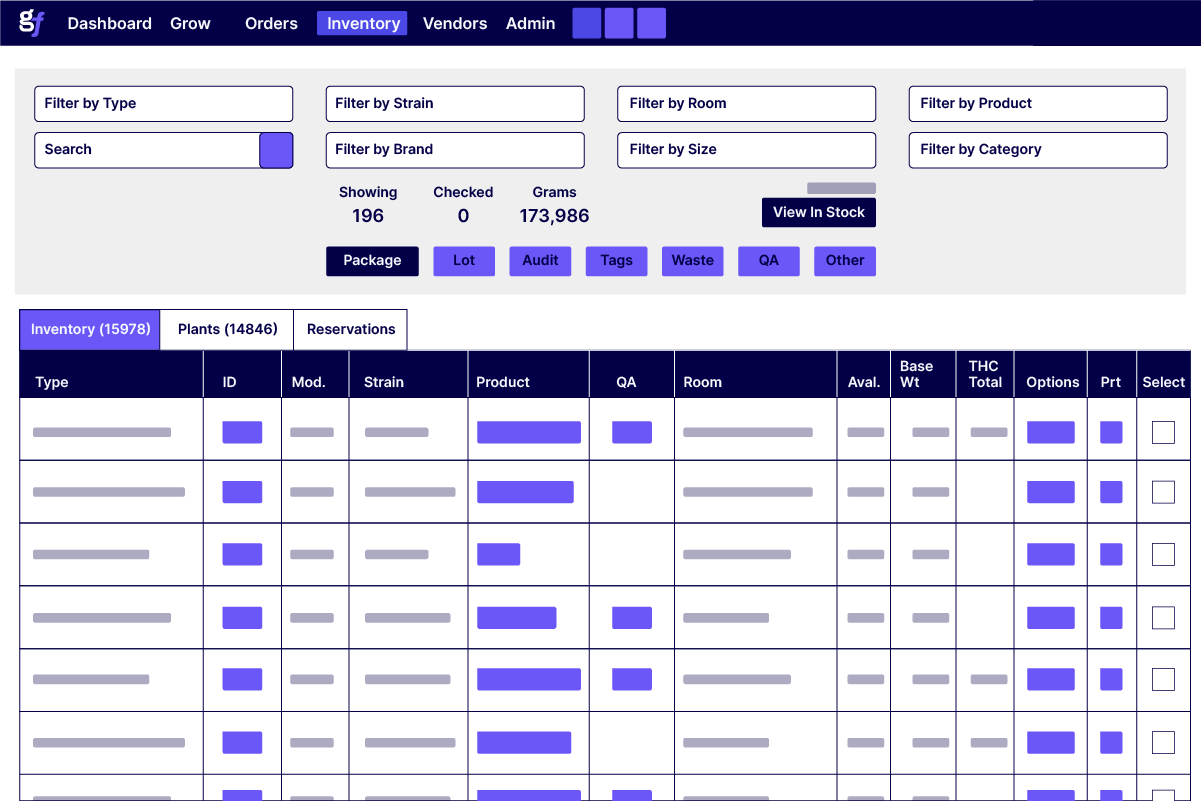1201x801 pixels.
Task: Check the Select checkbox on the first row
Action: [1163, 430]
